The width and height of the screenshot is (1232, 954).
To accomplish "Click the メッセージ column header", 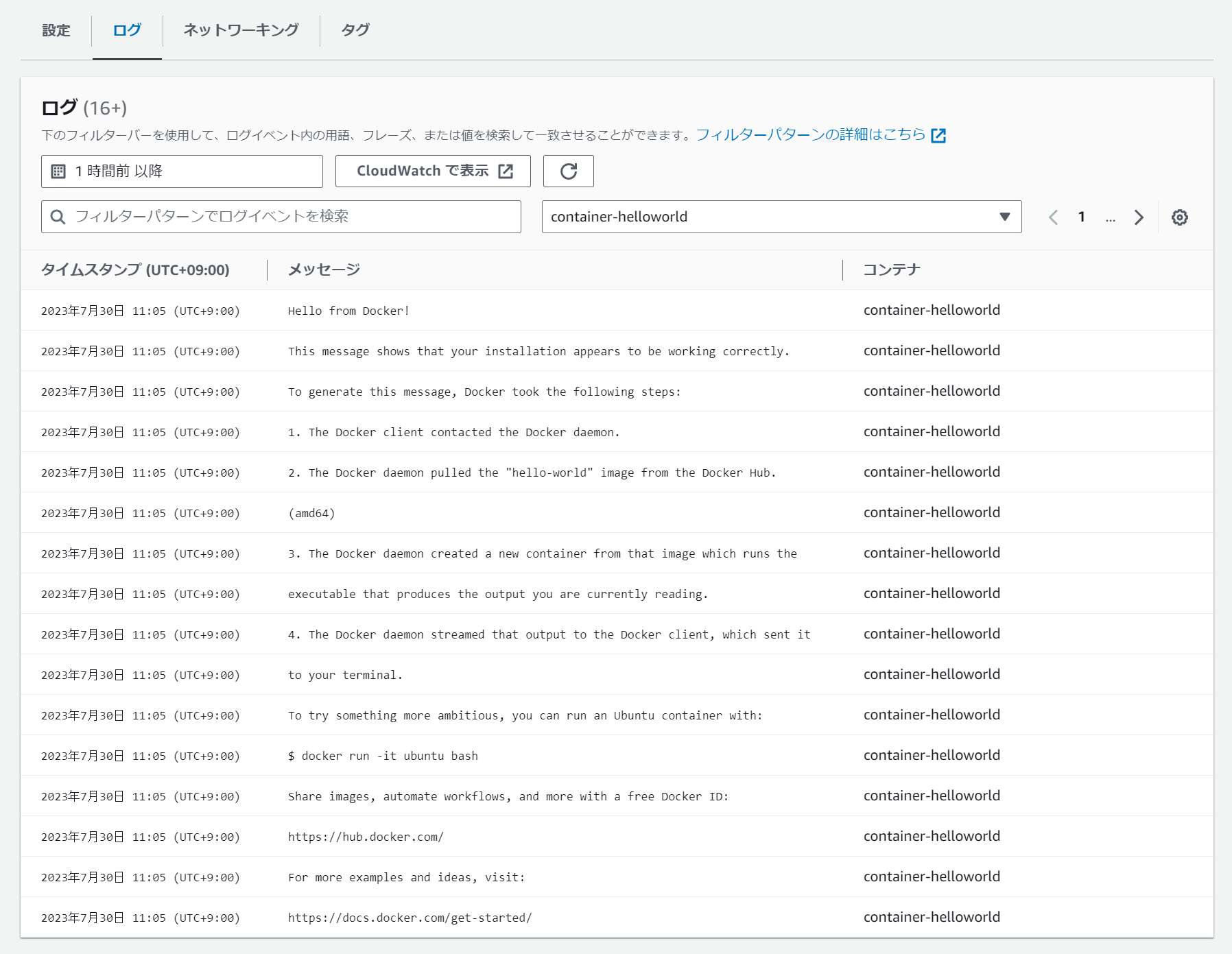I will (324, 270).
